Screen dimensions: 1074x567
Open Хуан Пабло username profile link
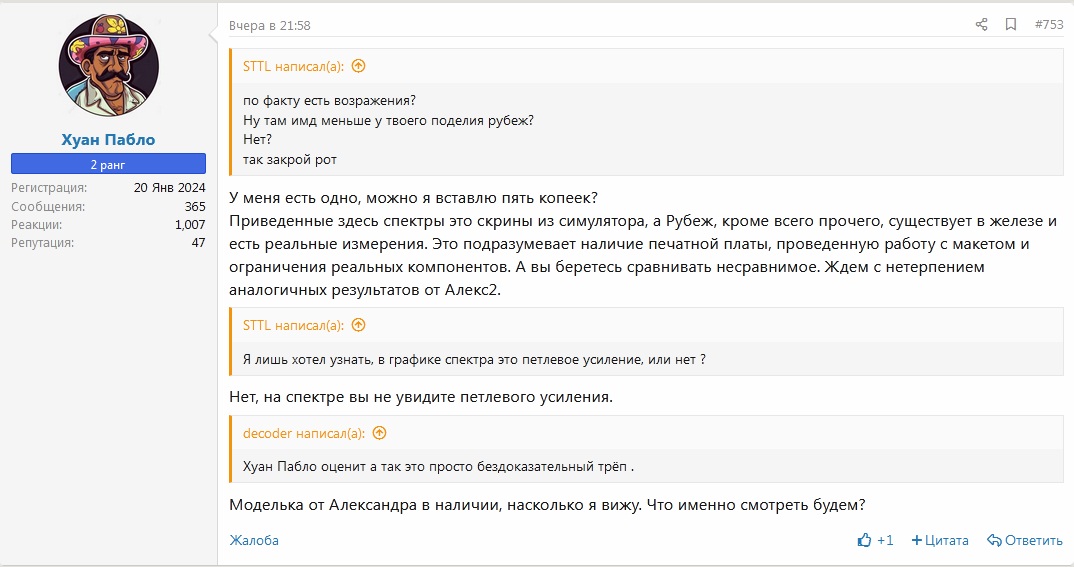coord(108,139)
